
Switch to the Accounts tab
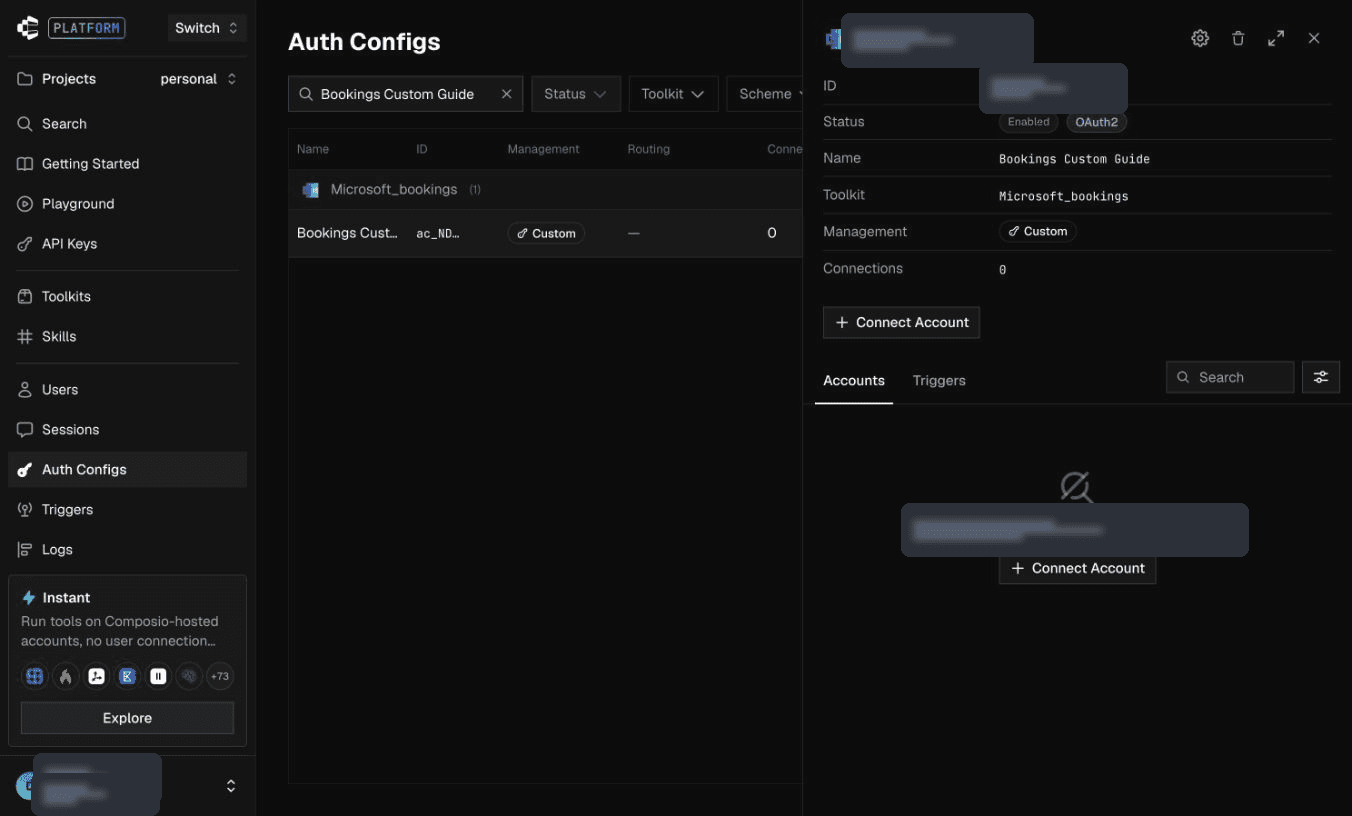854,381
